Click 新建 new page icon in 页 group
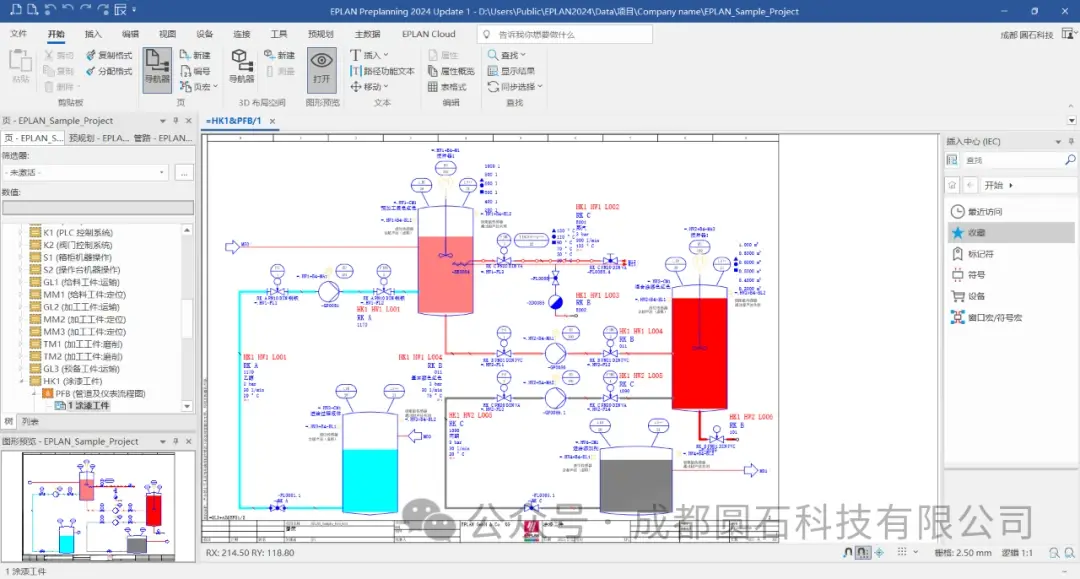The height and width of the screenshot is (579, 1080). click(x=185, y=55)
